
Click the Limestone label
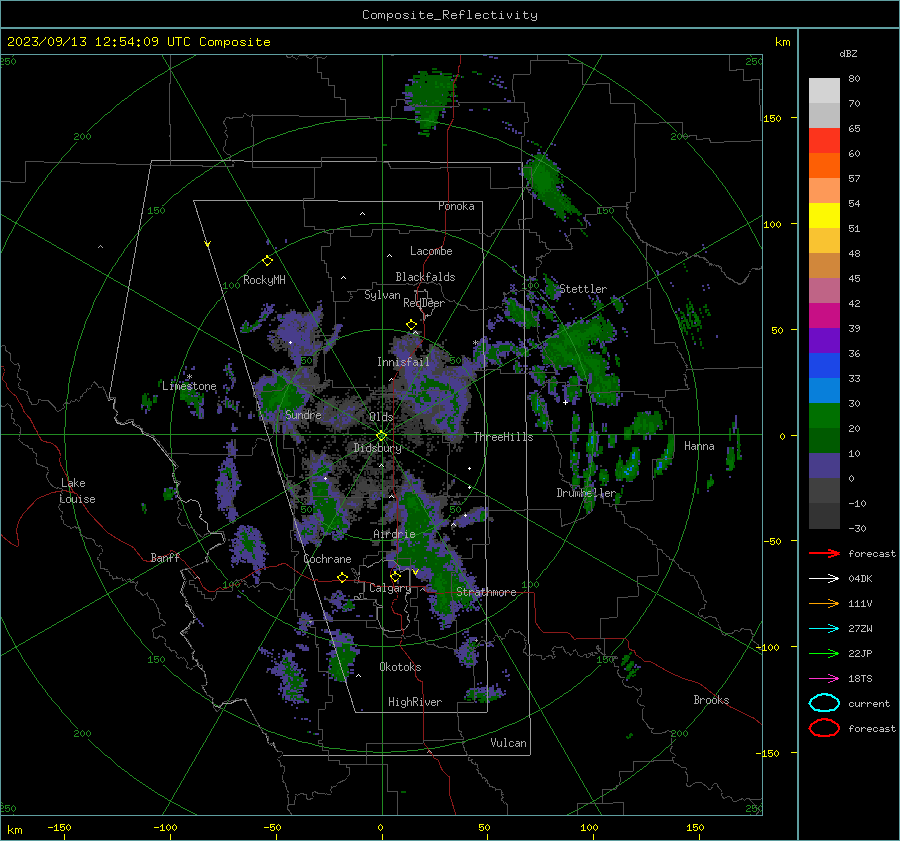(189, 386)
